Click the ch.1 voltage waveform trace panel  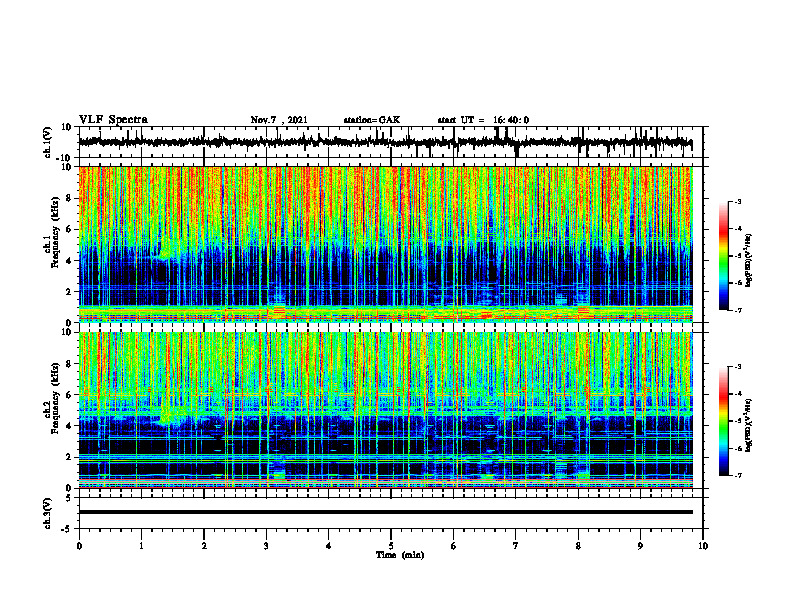[391, 142]
